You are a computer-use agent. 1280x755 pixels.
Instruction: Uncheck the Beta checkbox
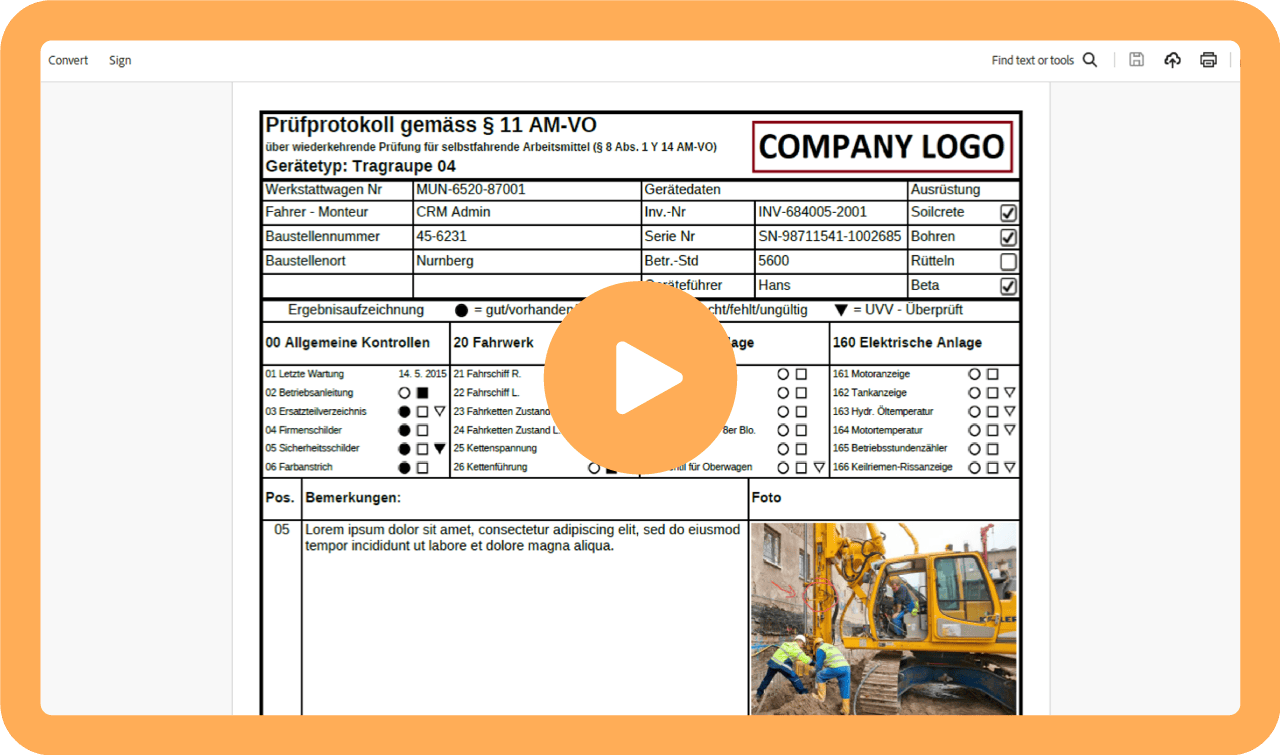[x=1008, y=286]
